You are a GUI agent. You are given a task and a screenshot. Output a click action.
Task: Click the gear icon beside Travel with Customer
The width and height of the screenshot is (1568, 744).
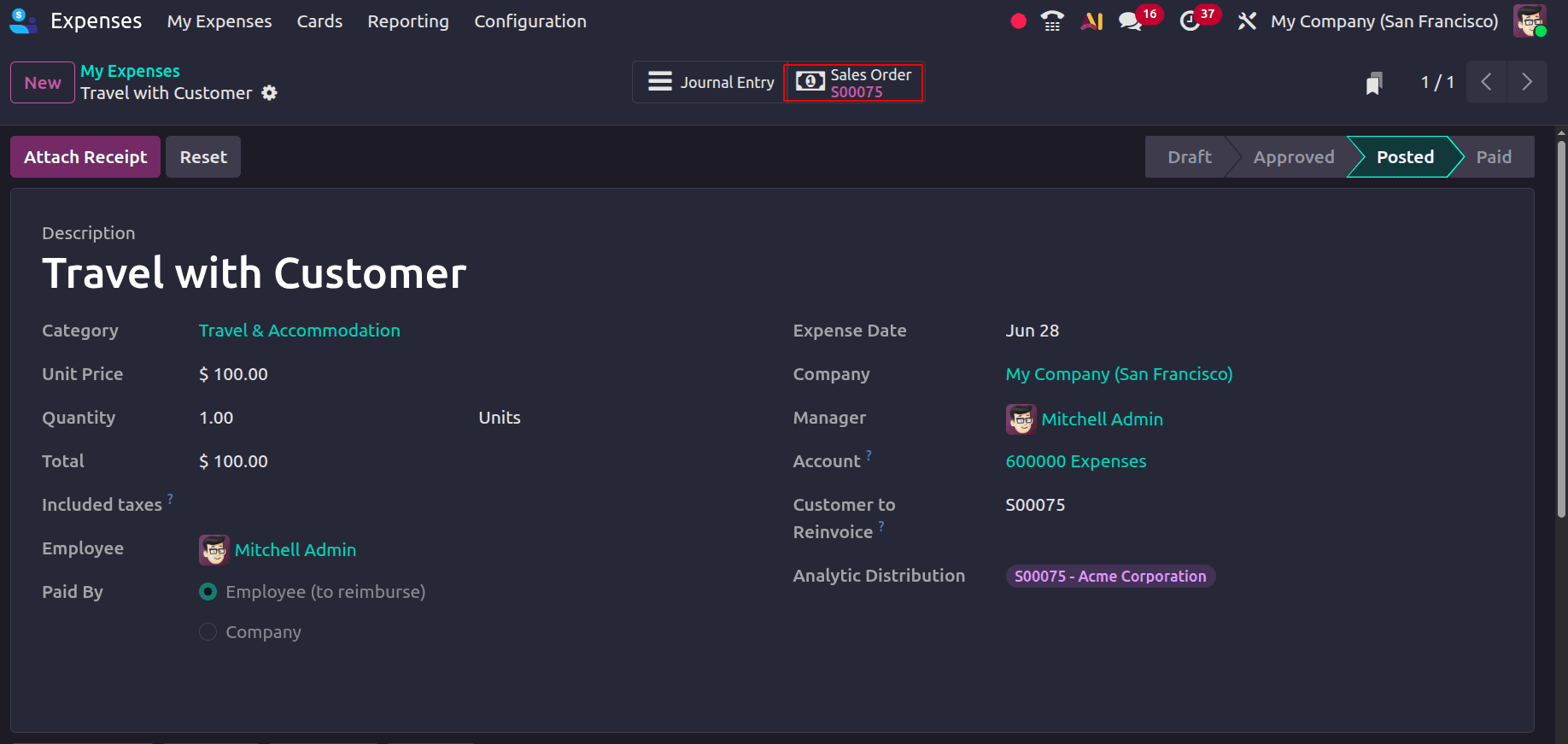click(x=269, y=93)
